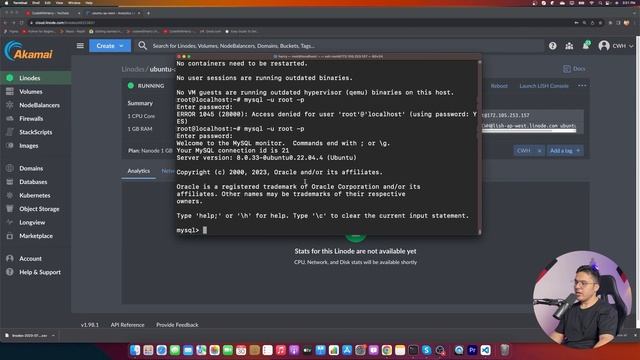Expand the downloaded file chevron in download bar
Image resolution: width=640 pixels, height=360 pixels.
tap(53, 336)
